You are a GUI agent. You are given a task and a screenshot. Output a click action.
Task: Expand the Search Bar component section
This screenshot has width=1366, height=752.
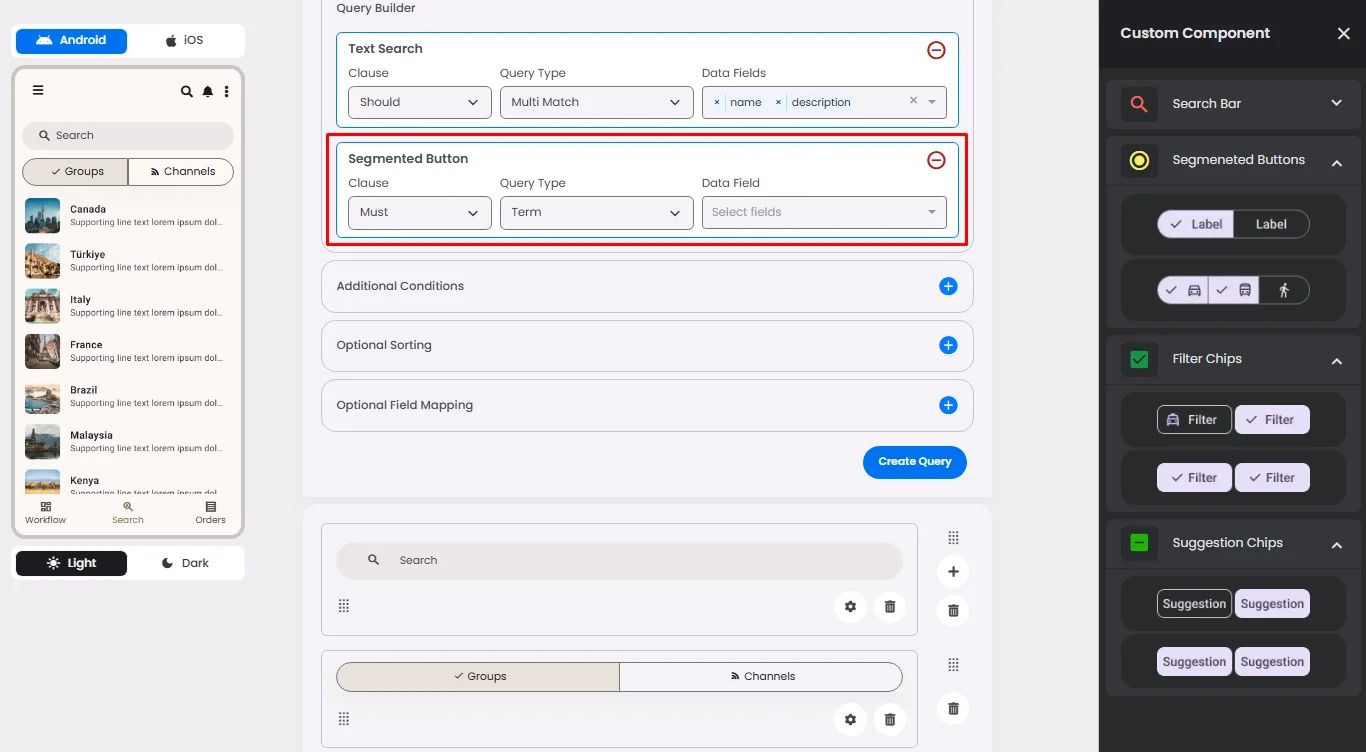pyautogui.click(x=1336, y=103)
